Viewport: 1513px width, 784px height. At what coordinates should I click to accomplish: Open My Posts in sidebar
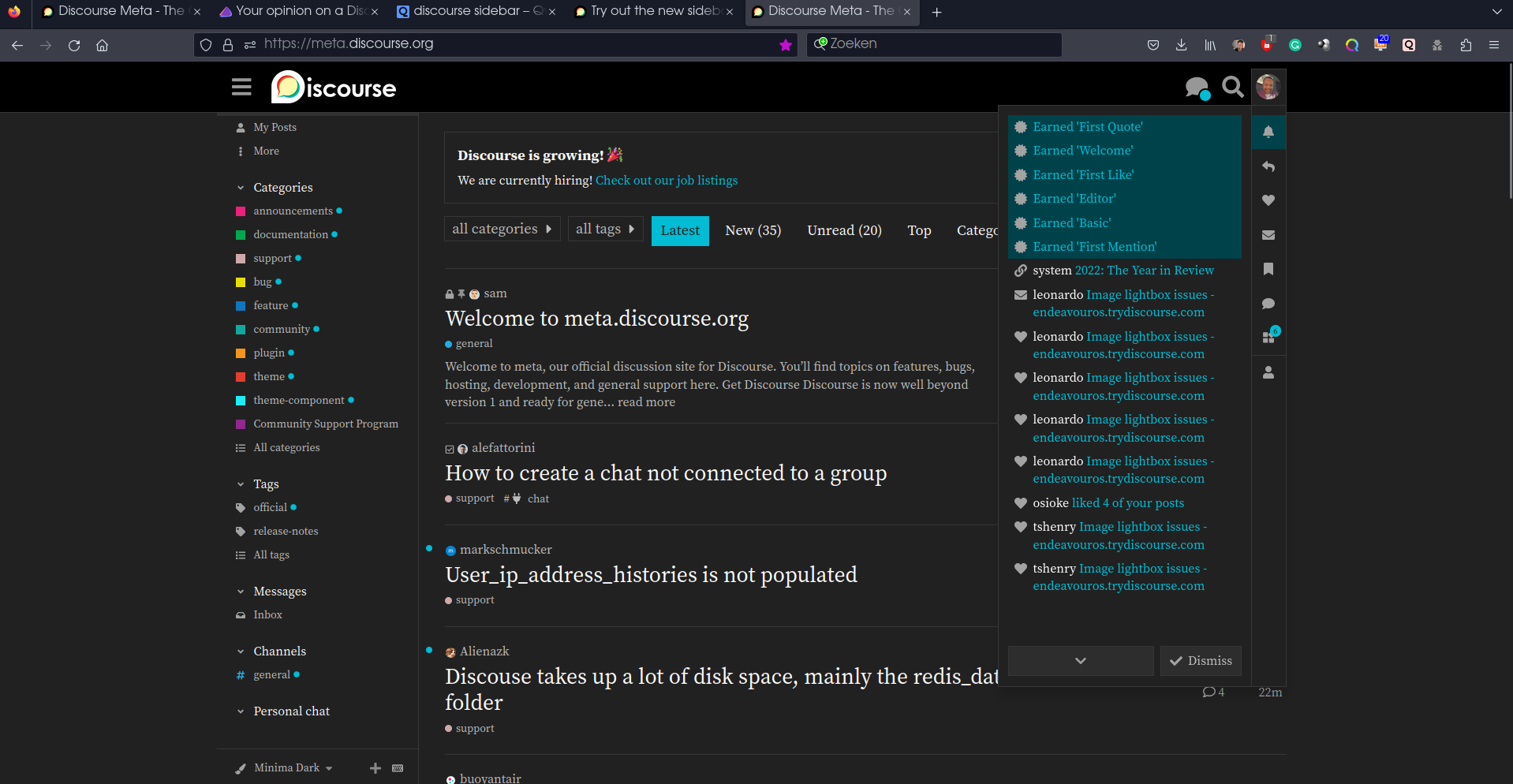(x=275, y=127)
